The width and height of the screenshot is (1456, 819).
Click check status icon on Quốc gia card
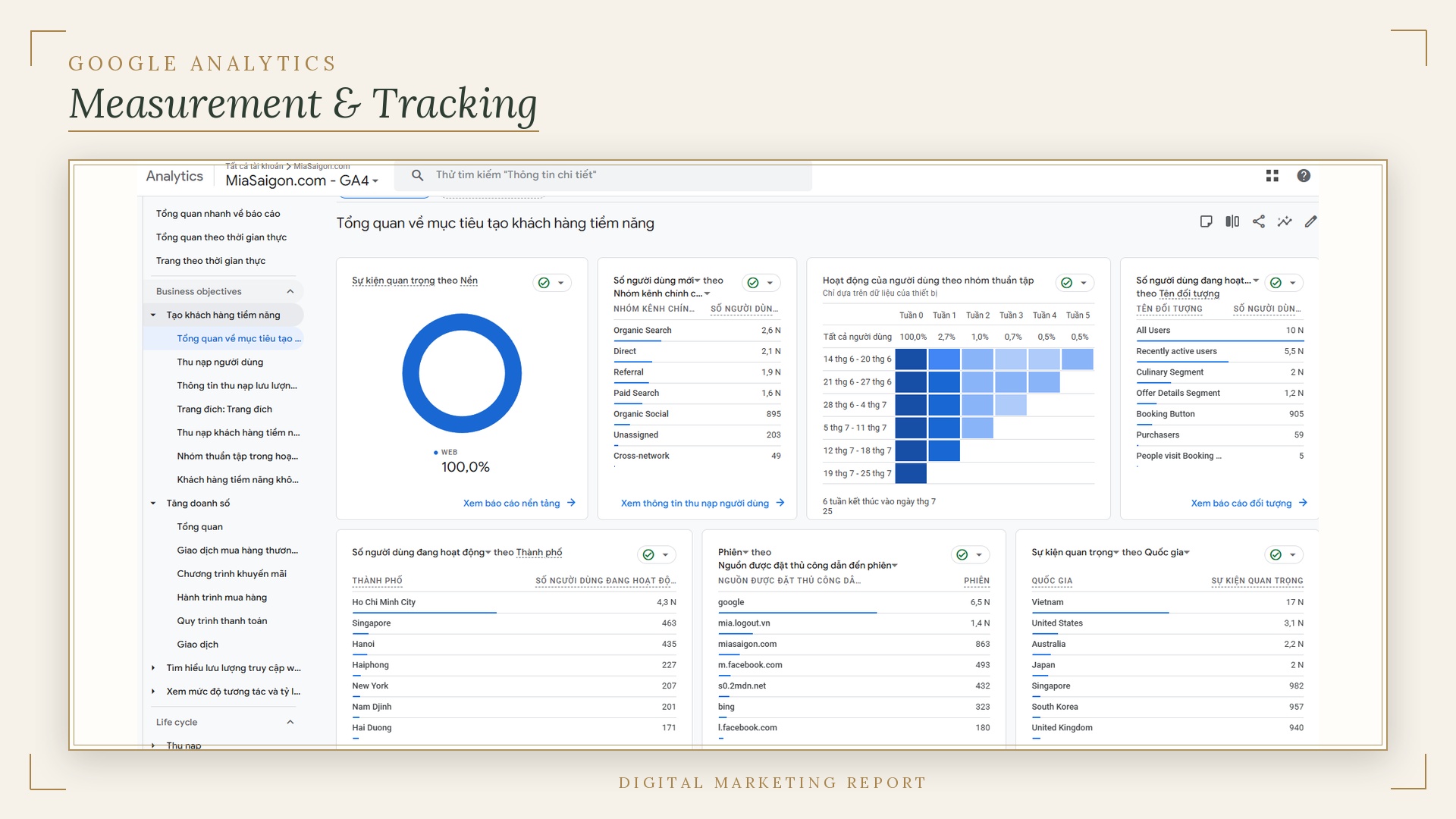coord(1276,555)
